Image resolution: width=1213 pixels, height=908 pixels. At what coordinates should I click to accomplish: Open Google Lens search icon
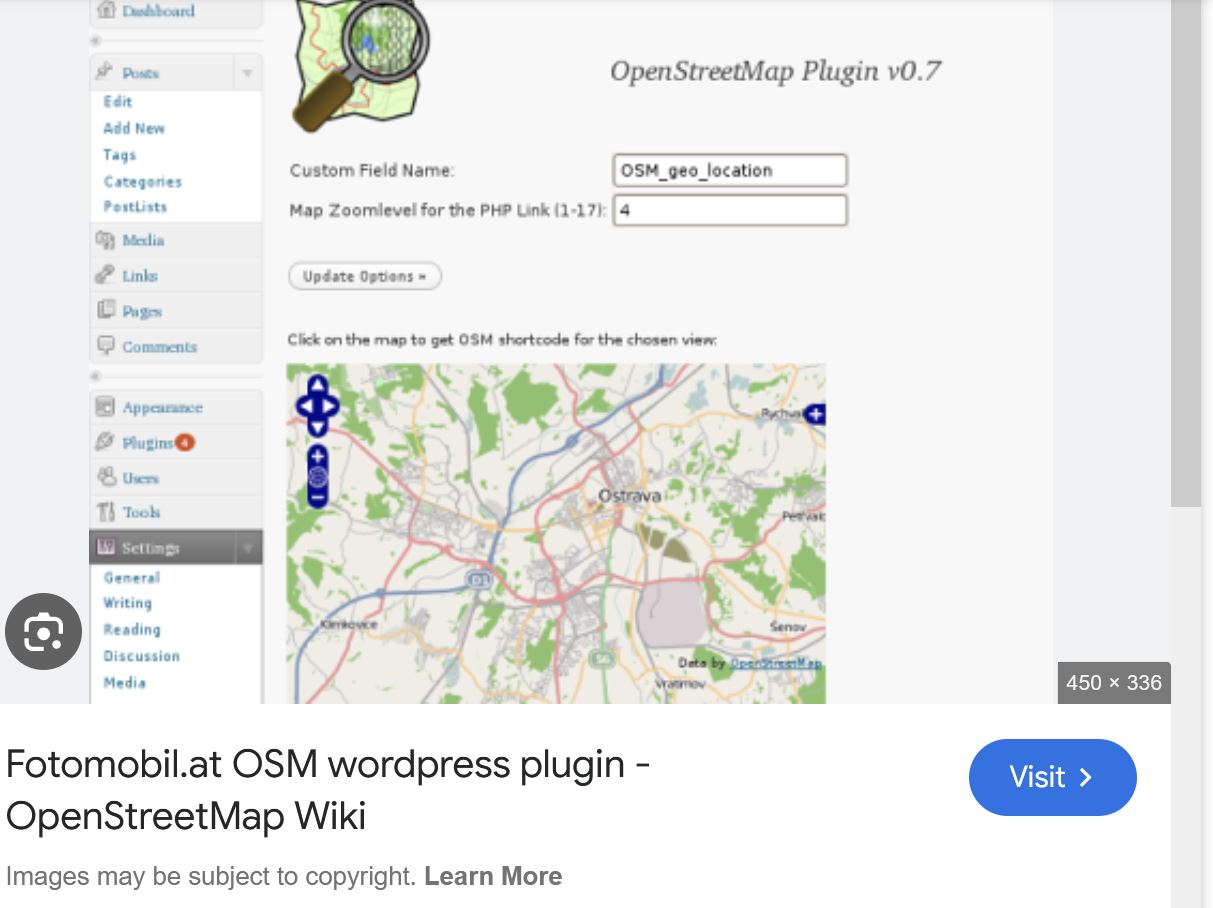tap(43, 631)
